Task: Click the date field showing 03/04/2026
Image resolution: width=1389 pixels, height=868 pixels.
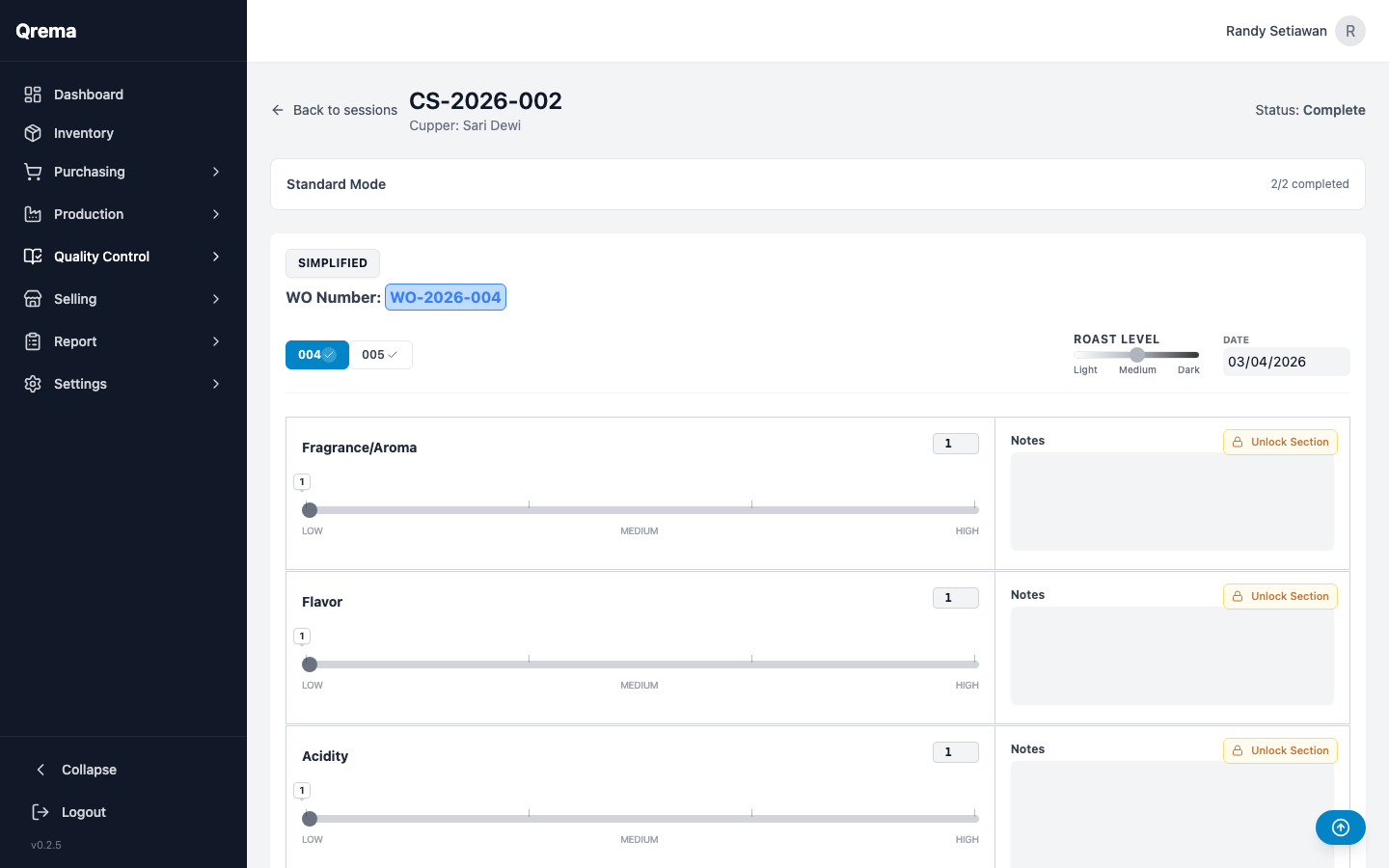Action: pyautogui.click(x=1286, y=362)
